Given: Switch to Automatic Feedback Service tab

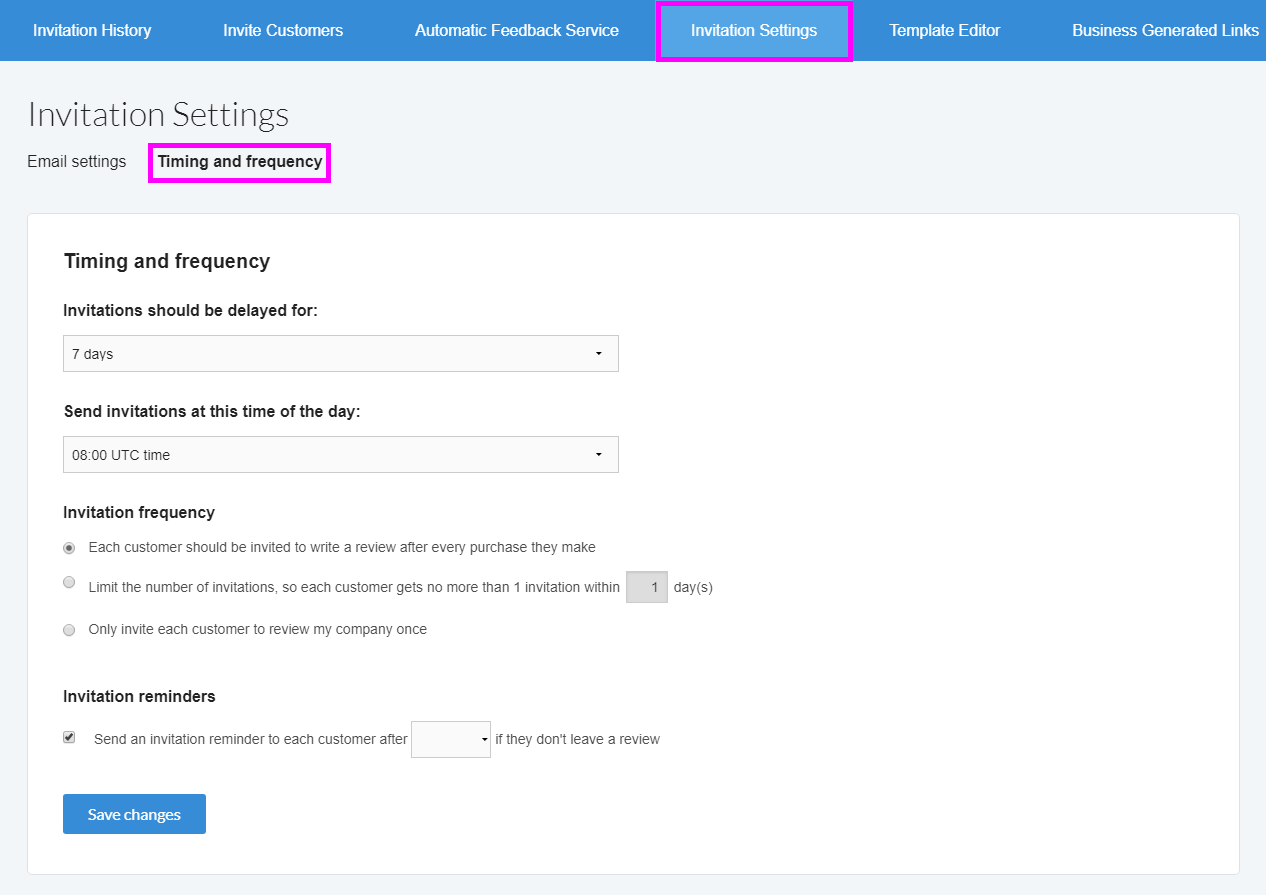Looking at the screenshot, I should click(517, 30).
